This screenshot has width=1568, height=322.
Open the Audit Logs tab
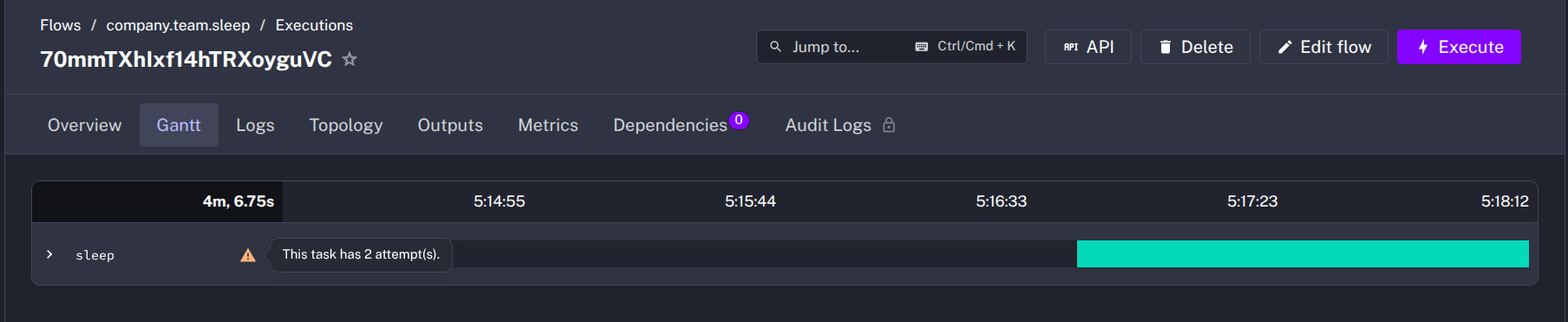click(828, 125)
